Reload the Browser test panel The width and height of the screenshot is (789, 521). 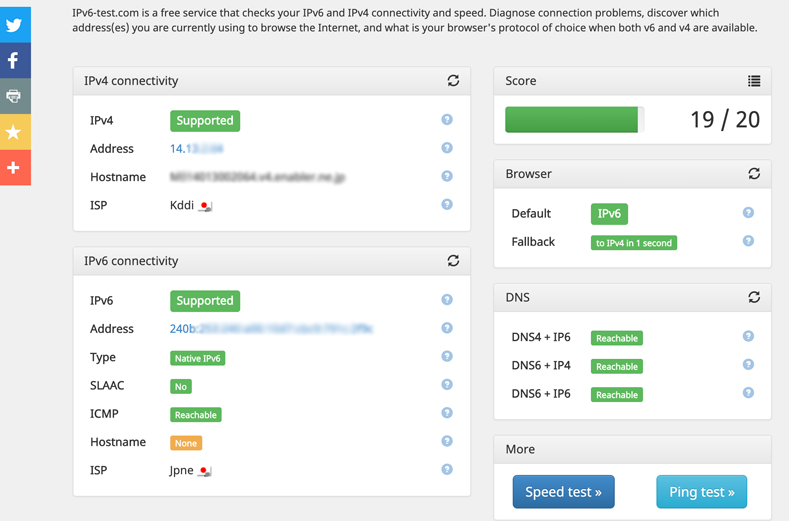pos(754,174)
